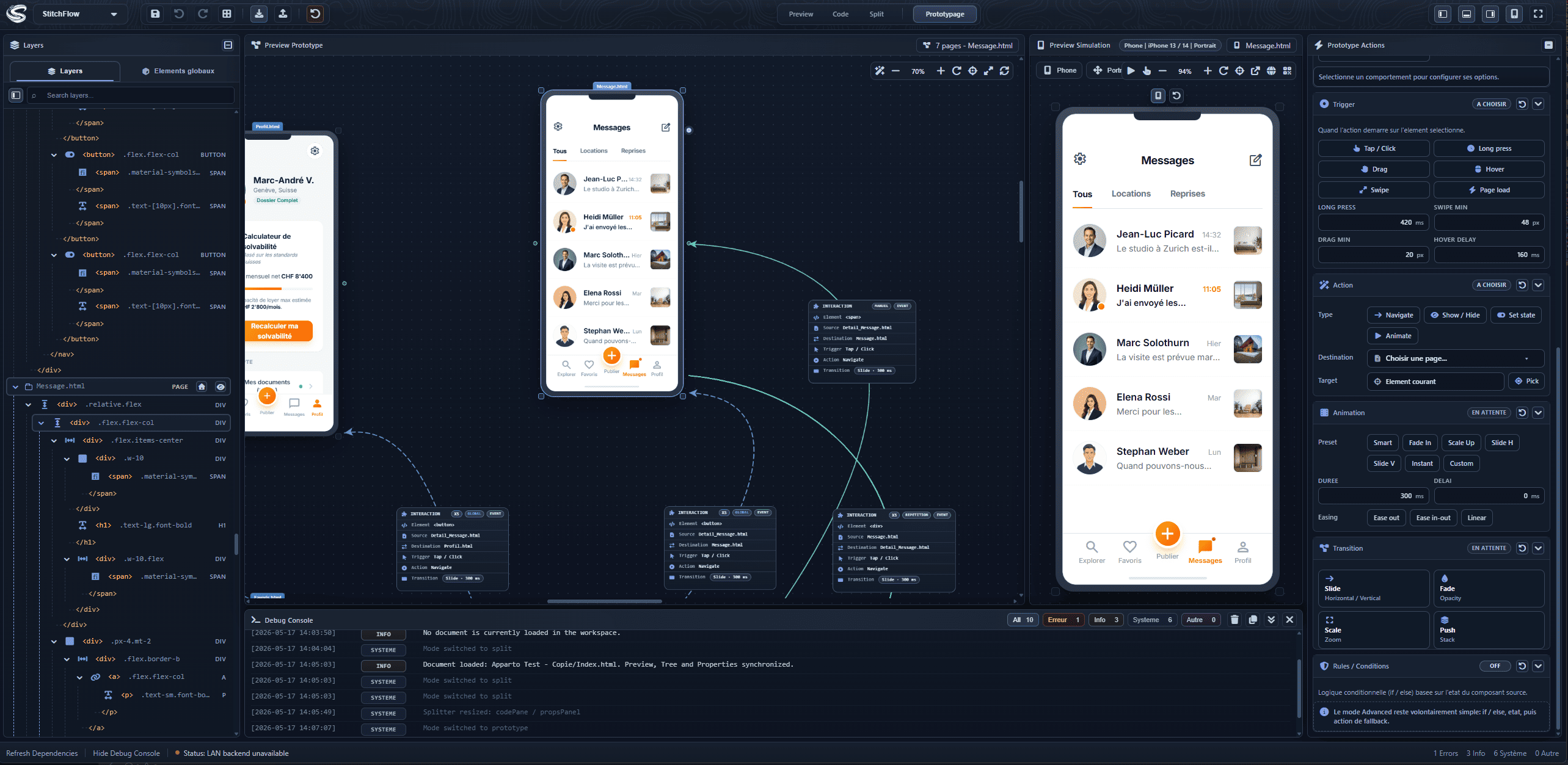
Task: Toggle the right panel layout icon
Action: click(1490, 13)
